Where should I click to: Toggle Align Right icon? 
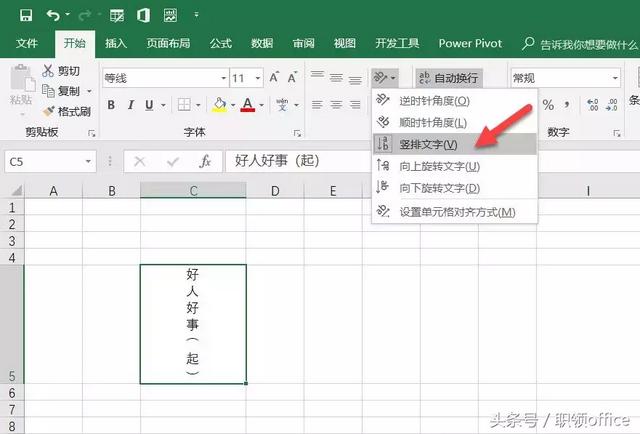click(x=355, y=105)
